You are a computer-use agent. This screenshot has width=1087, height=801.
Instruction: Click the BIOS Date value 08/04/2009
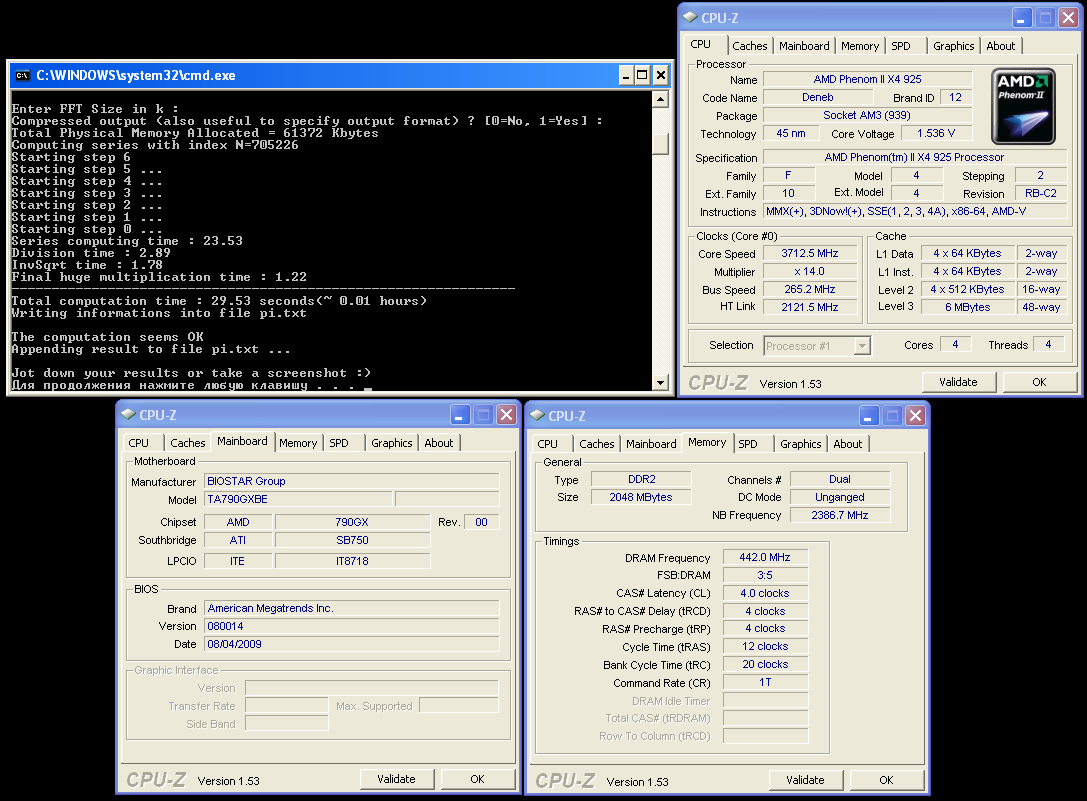[351, 644]
